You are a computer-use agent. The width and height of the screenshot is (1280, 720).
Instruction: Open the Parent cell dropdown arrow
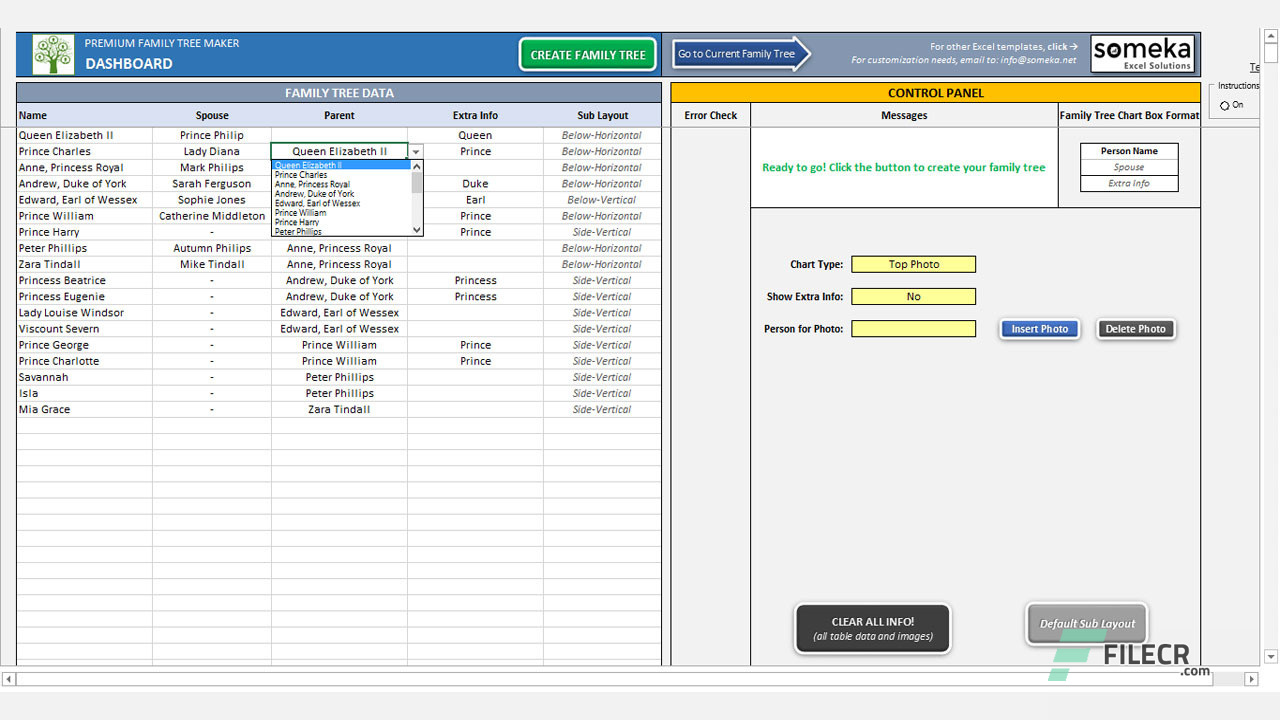coord(417,152)
